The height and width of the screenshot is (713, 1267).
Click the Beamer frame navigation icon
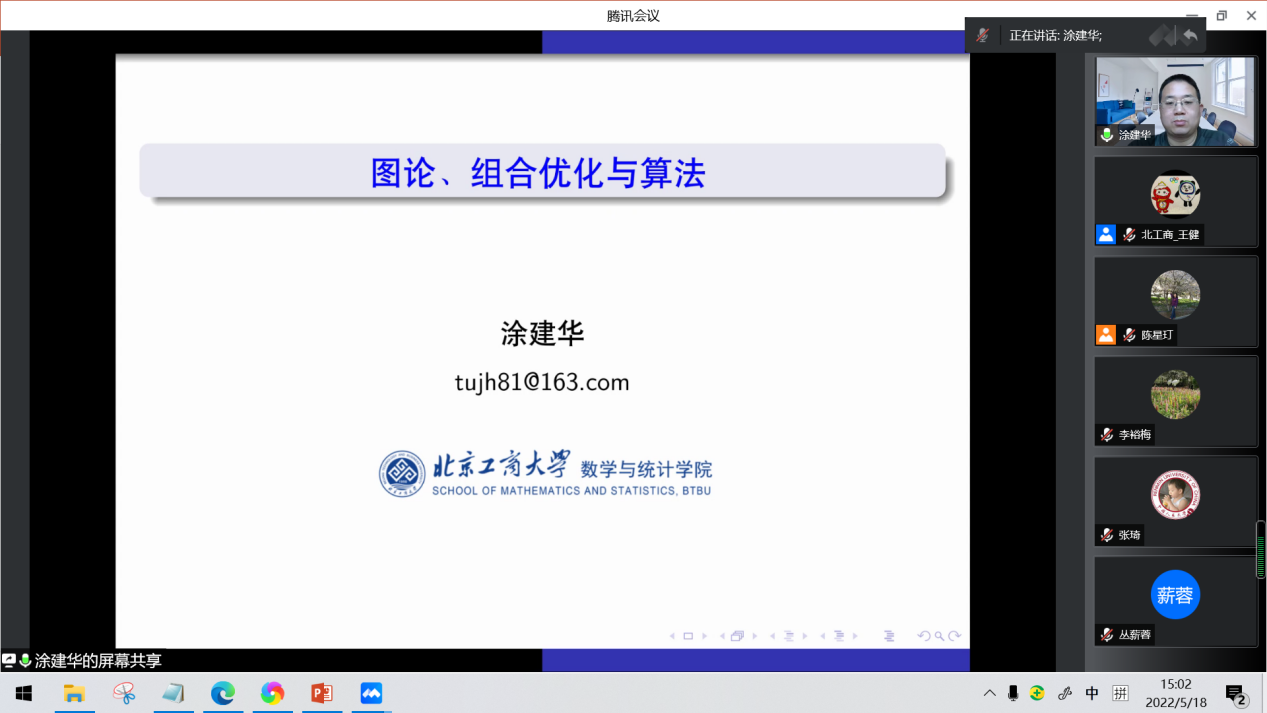point(738,636)
